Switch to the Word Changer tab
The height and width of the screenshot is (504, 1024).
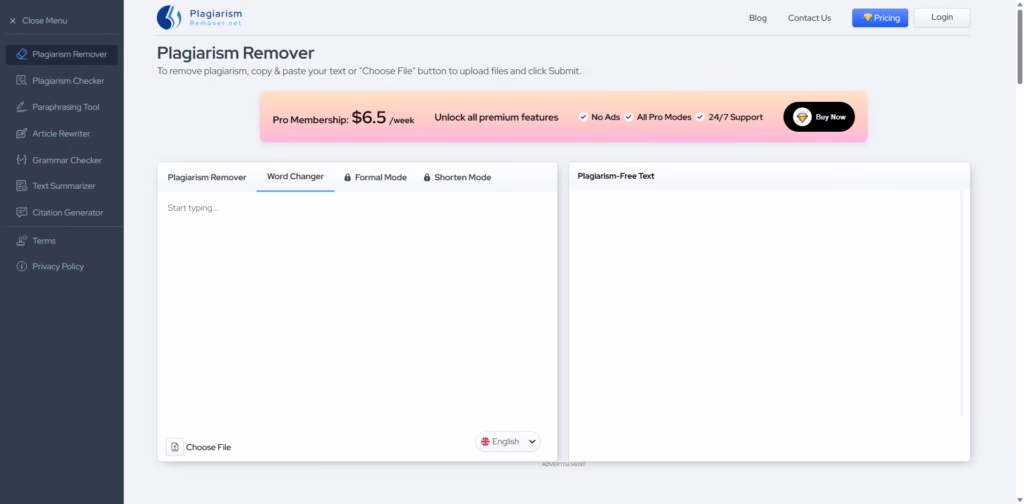[x=295, y=177]
